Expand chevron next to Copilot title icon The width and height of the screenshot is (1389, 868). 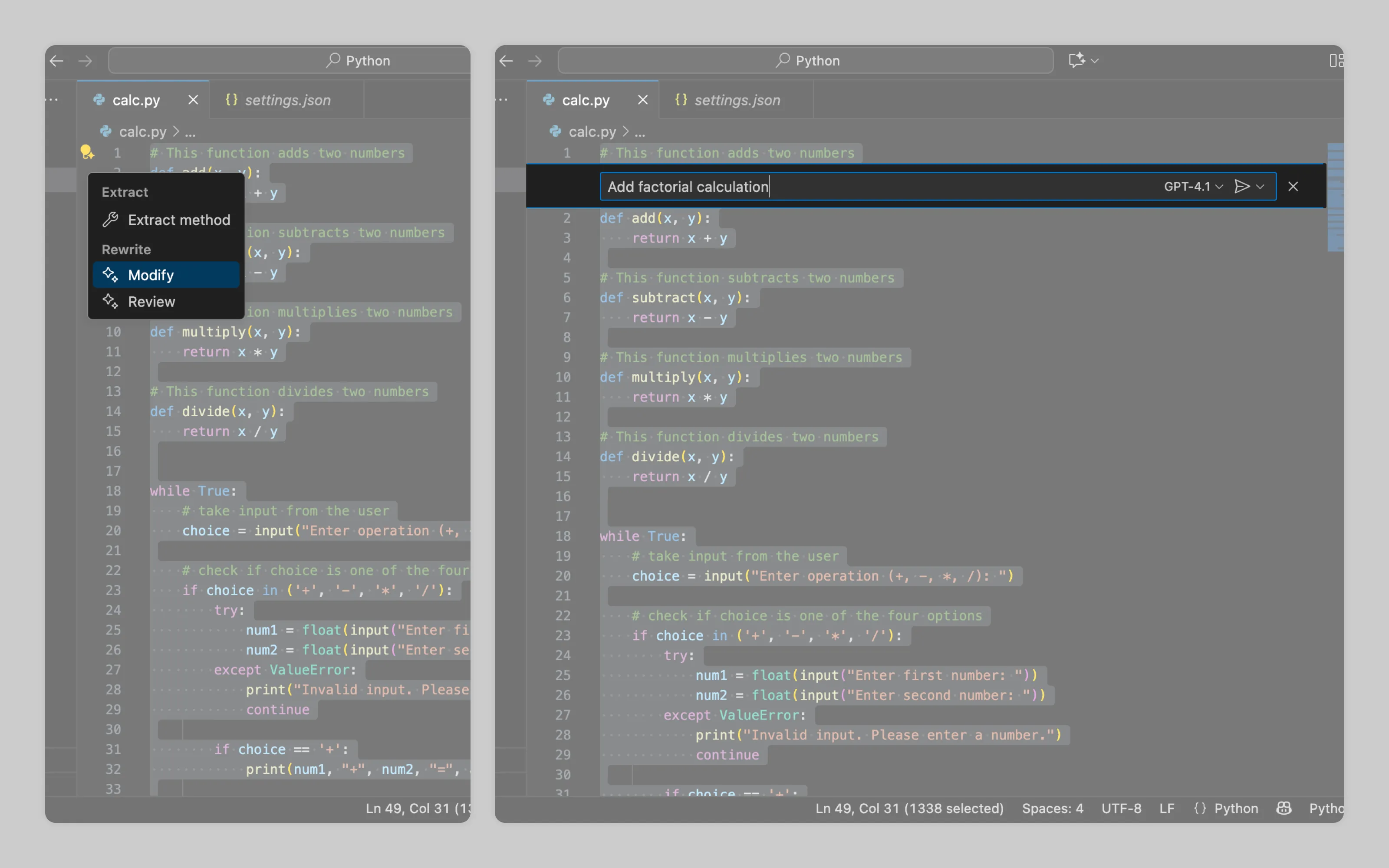click(1095, 60)
